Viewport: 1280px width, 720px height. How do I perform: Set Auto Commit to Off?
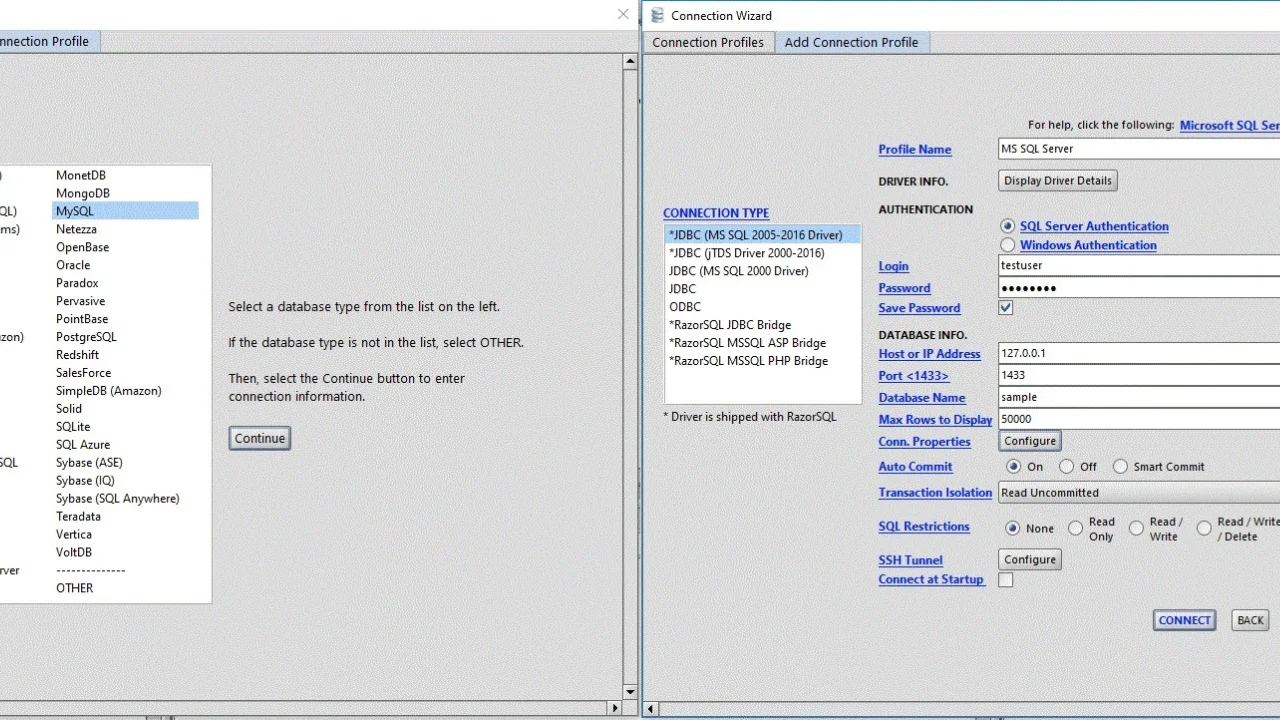click(x=1067, y=467)
